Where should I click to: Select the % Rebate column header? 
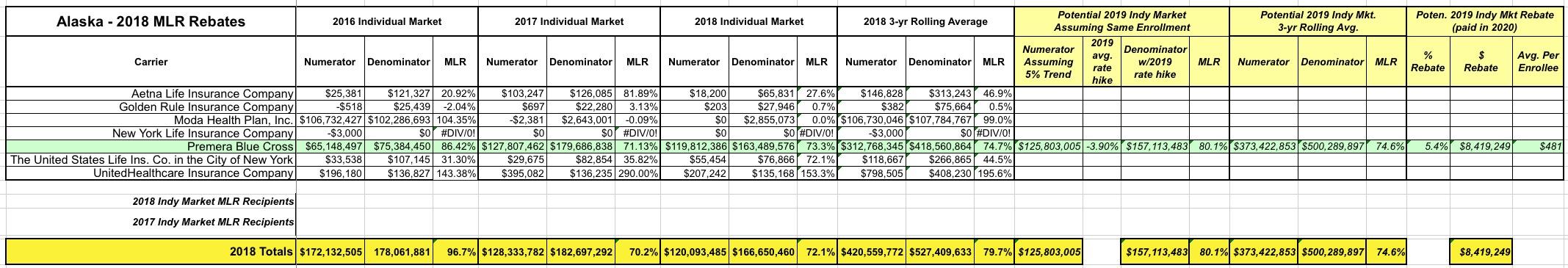pos(1428,62)
